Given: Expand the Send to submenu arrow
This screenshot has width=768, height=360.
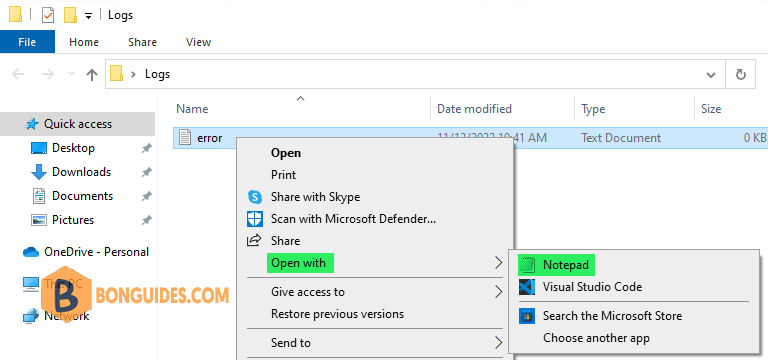Looking at the screenshot, I should [x=498, y=342].
